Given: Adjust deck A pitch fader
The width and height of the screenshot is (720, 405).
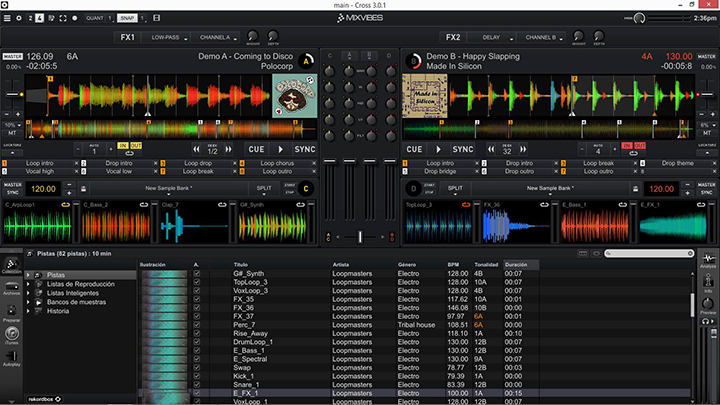Looking at the screenshot, I should pos(12,94).
